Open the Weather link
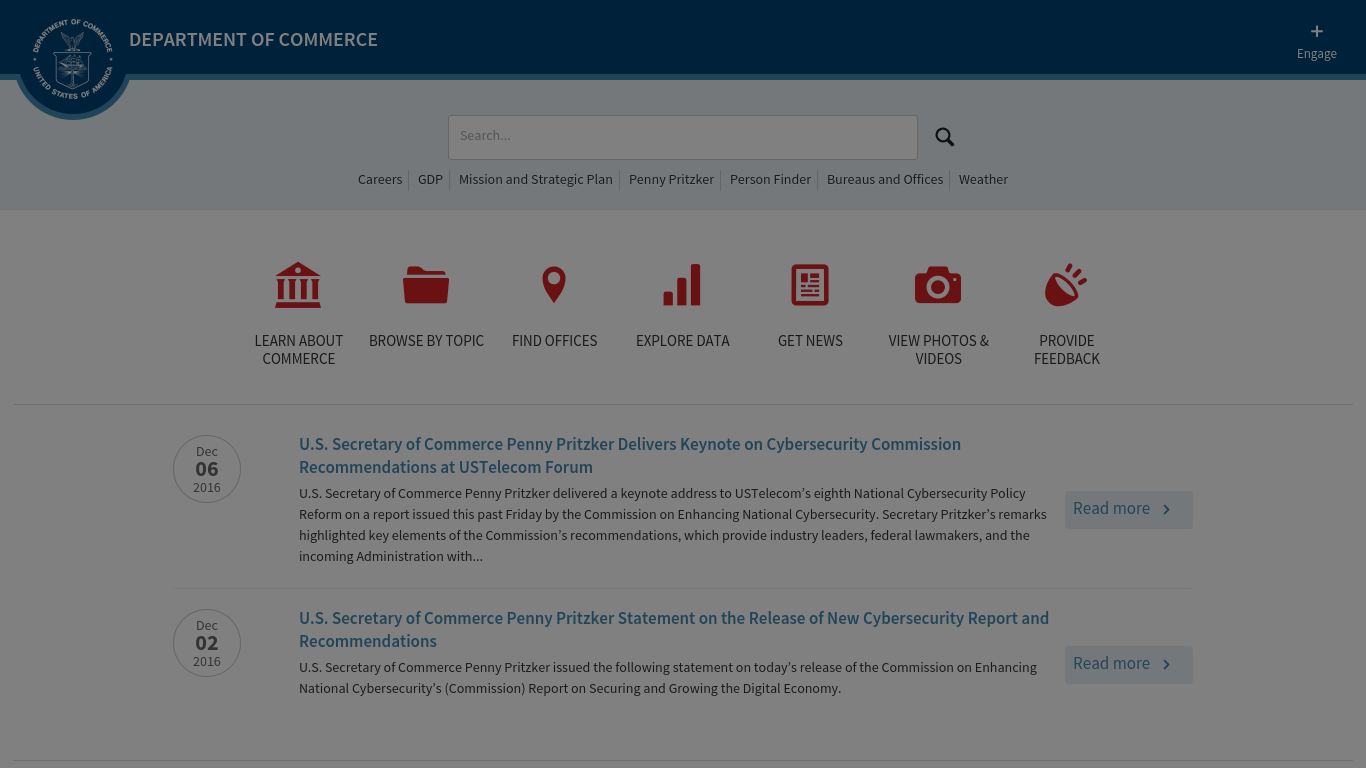1366x768 pixels. (x=983, y=180)
